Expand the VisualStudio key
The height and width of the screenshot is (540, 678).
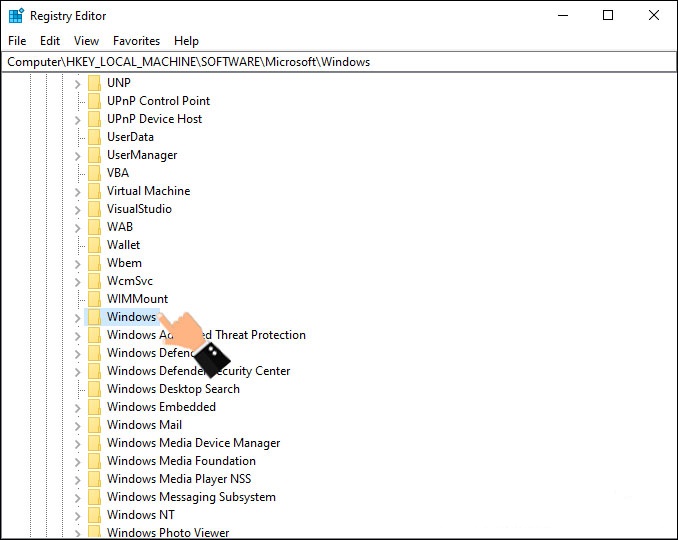point(77,209)
